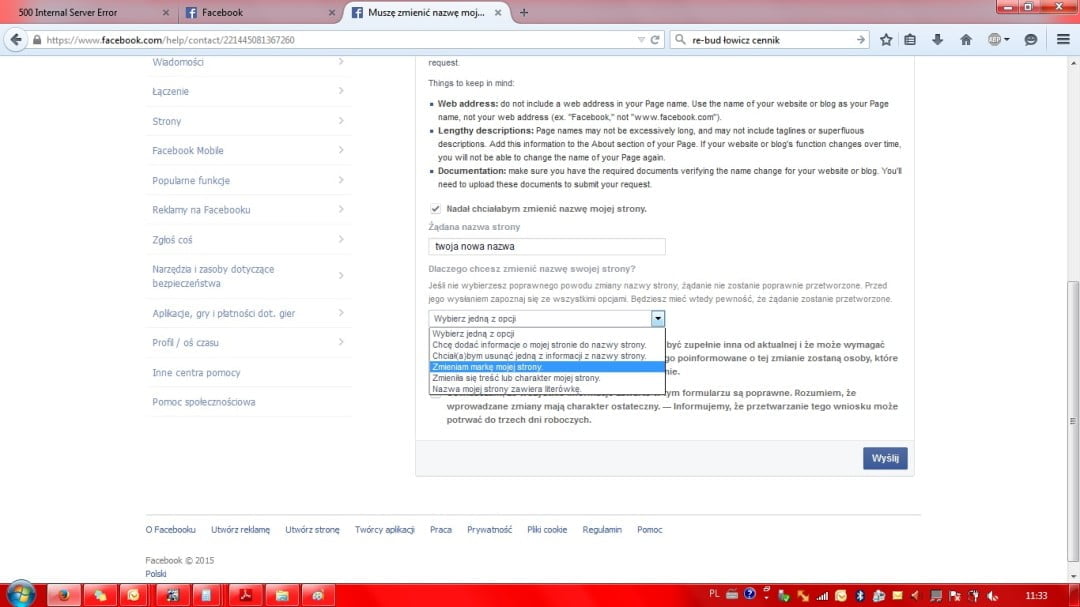Image resolution: width=1080 pixels, height=607 pixels.
Task: Open Adobe Reader from the taskbar
Action: tap(245, 595)
